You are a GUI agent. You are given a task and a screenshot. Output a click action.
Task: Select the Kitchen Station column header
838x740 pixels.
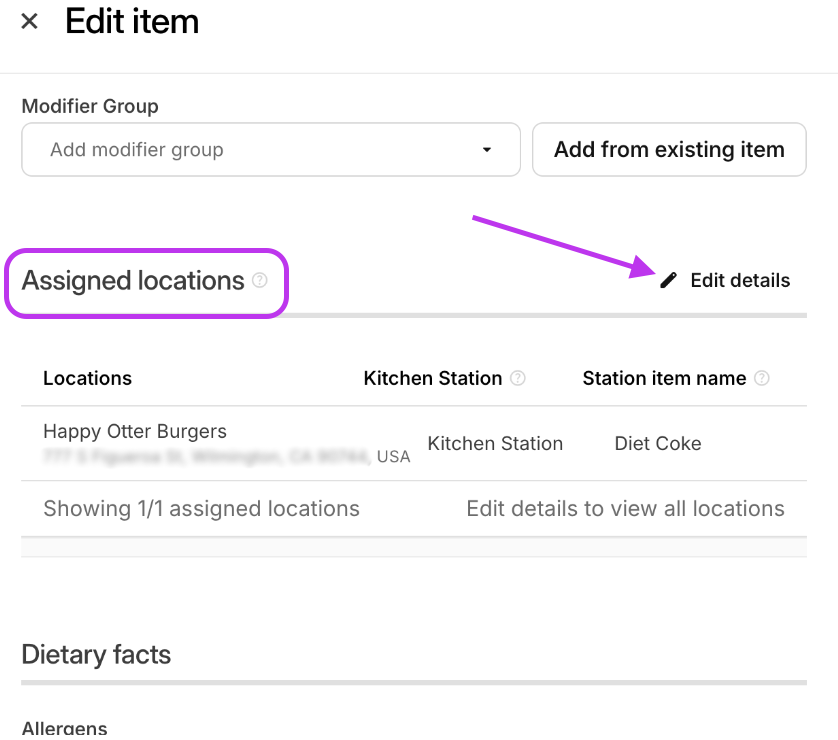click(432, 378)
